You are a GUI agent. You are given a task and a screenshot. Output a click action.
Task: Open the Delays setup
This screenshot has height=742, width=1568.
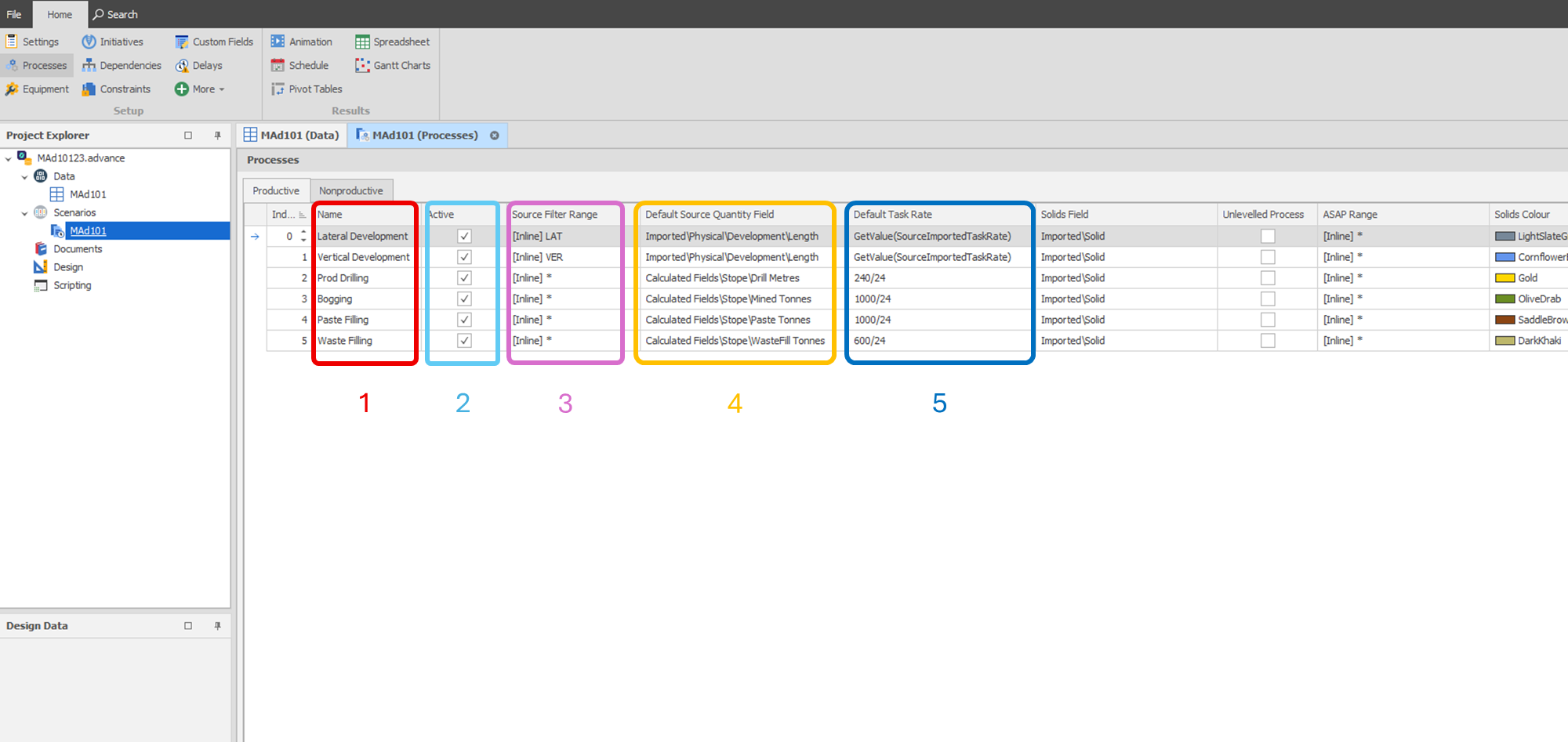click(x=199, y=66)
